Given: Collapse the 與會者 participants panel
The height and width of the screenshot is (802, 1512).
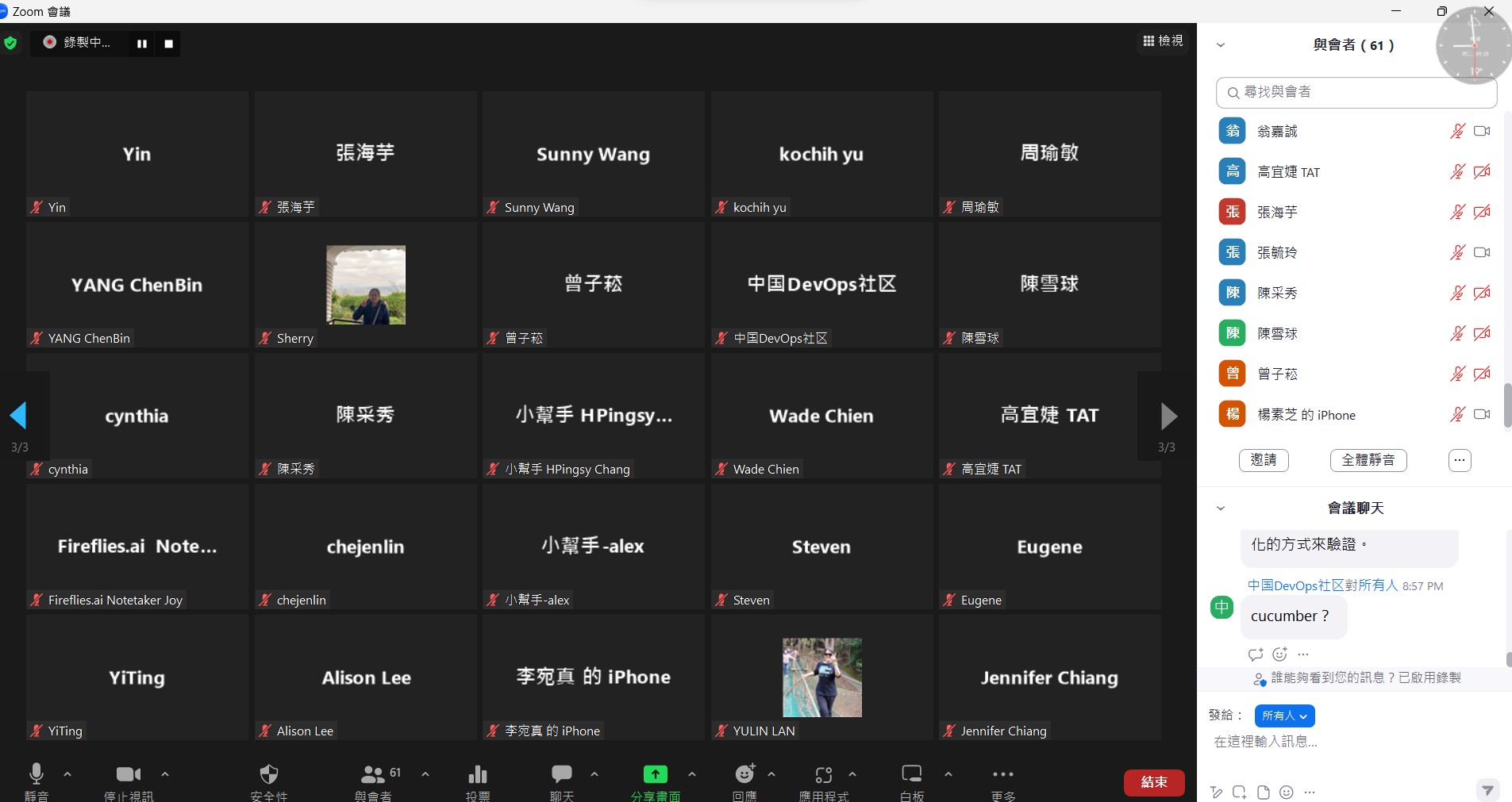Looking at the screenshot, I should tap(1221, 45).
